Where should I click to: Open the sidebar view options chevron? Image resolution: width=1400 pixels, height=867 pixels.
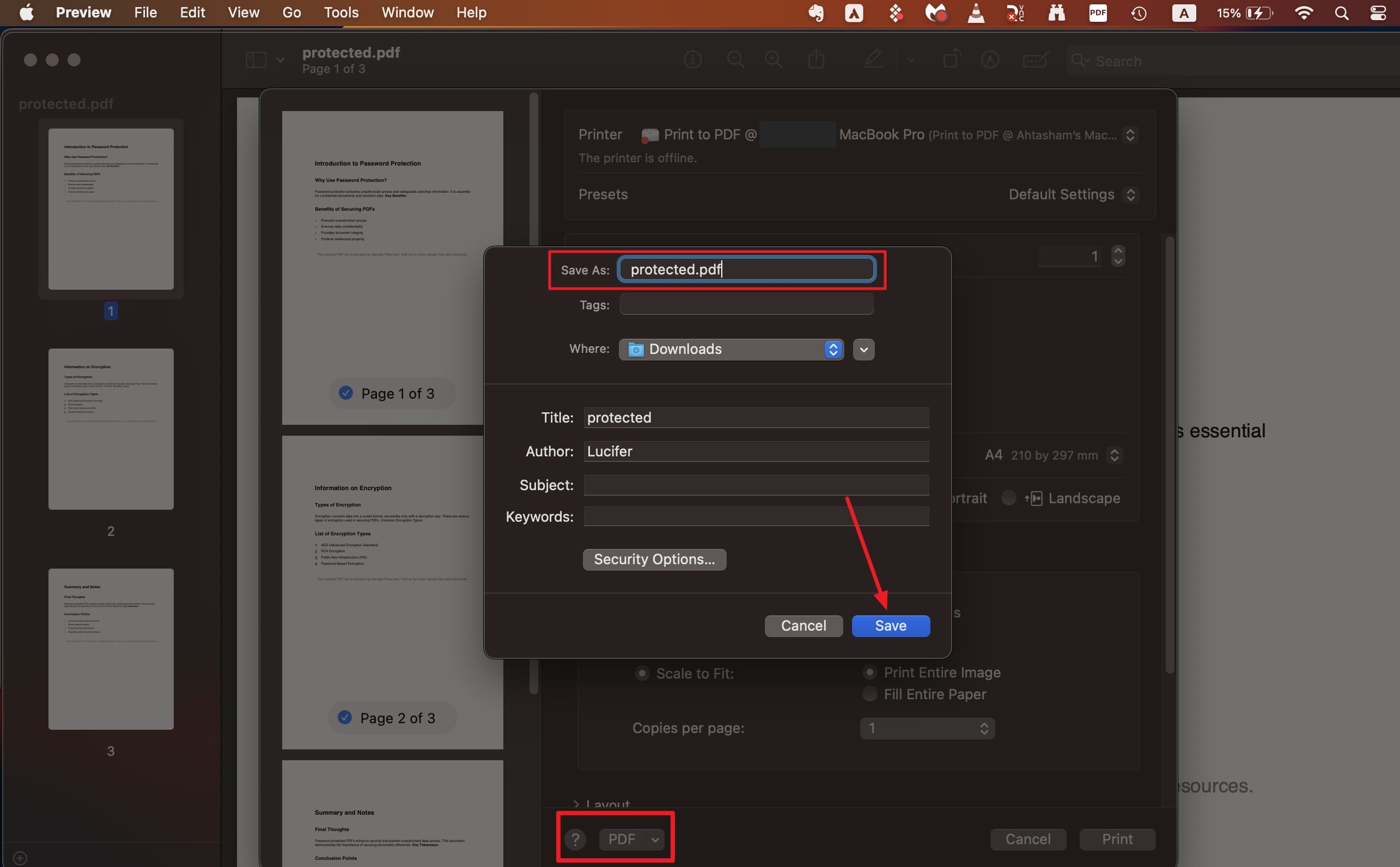tap(281, 60)
